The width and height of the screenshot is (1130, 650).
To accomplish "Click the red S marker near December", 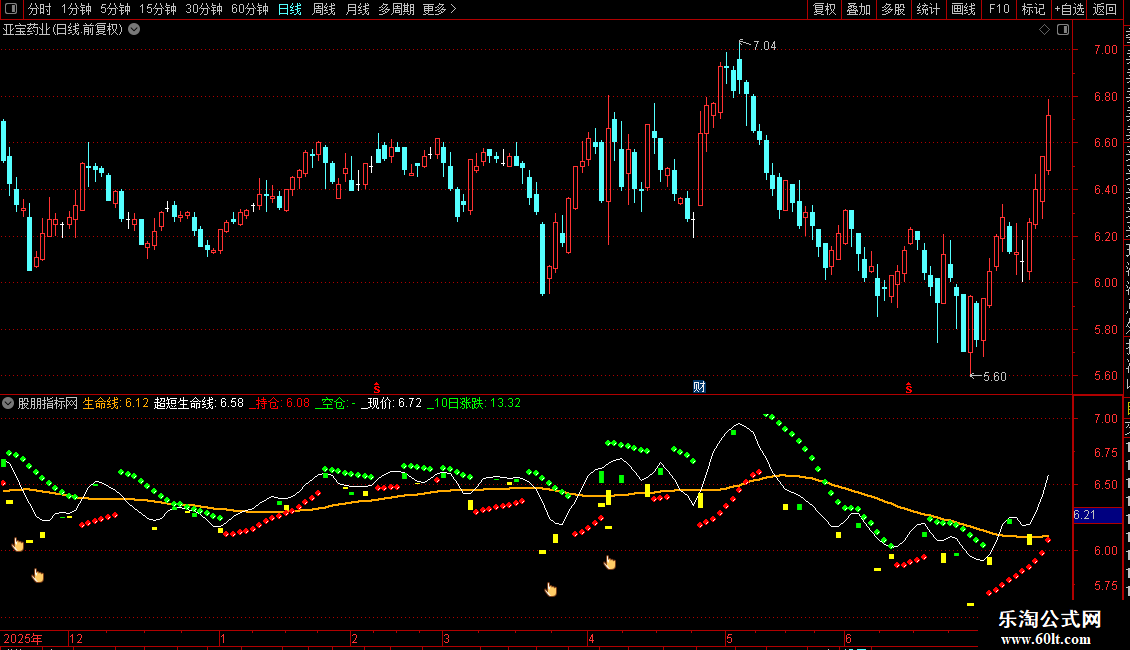I will pyautogui.click(x=377, y=388).
